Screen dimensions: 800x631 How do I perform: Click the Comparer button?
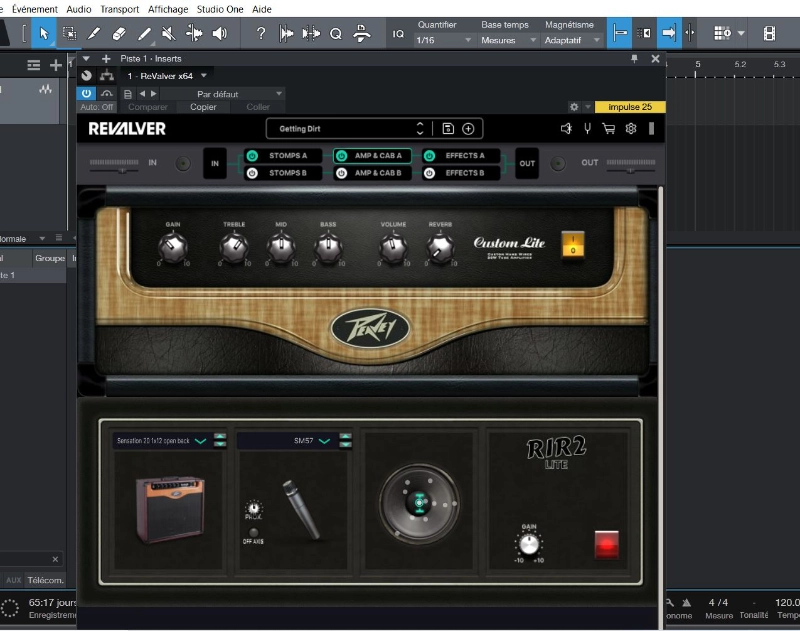(147, 107)
